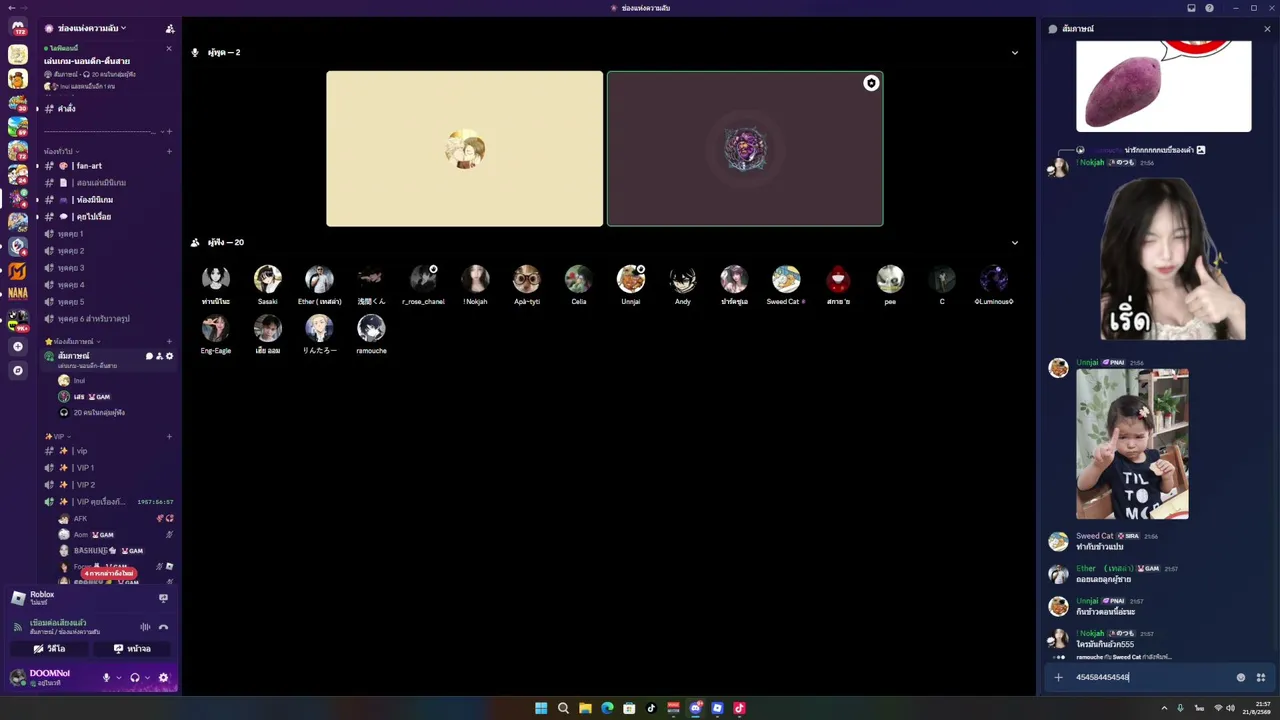Viewport: 1280px width, 720px height.
Task: Open the headphone output options arrow
Action: (147, 677)
